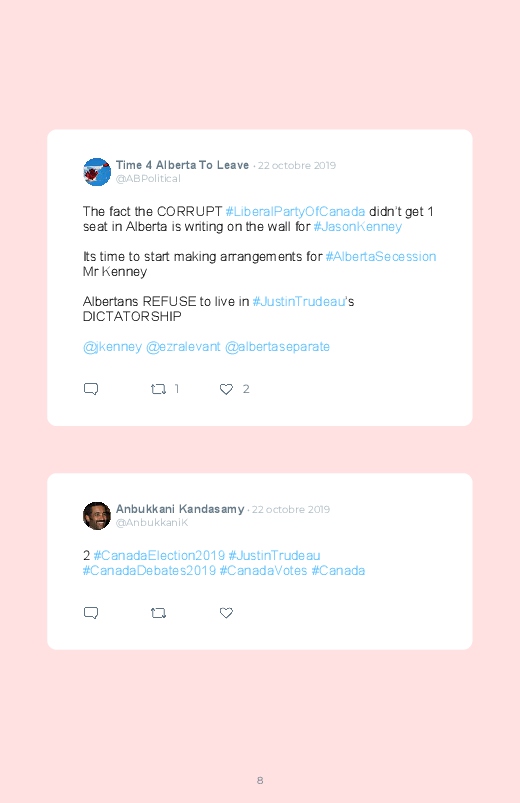This screenshot has width=520, height=803.
Task: Open #JustinTrudeau hashtag in first tweet
Action: 299,301
